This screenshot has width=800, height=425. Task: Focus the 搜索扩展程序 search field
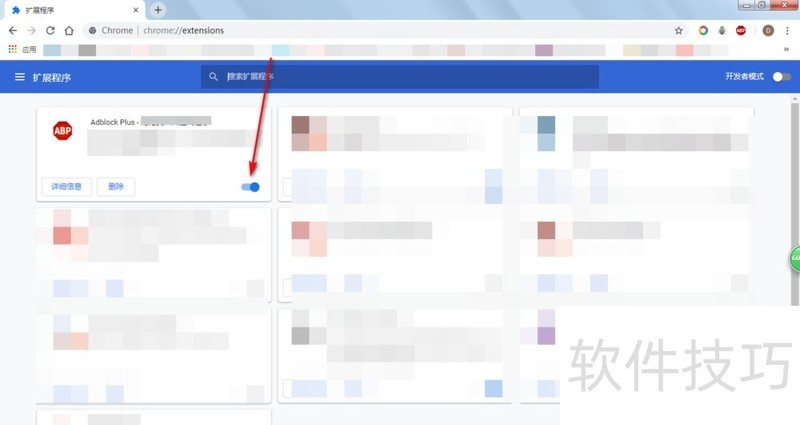[399, 77]
